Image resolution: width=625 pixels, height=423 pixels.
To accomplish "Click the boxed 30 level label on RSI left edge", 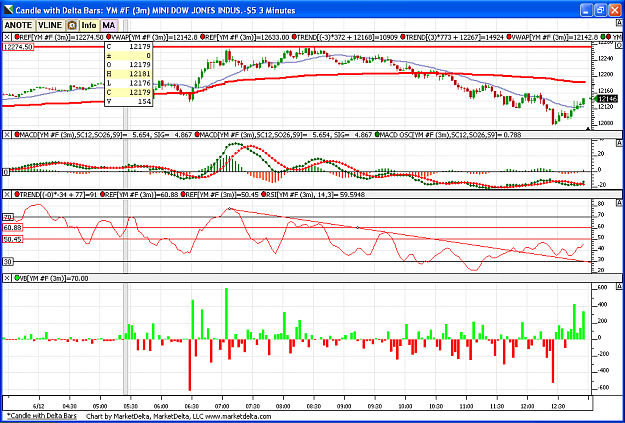I will click(8, 262).
